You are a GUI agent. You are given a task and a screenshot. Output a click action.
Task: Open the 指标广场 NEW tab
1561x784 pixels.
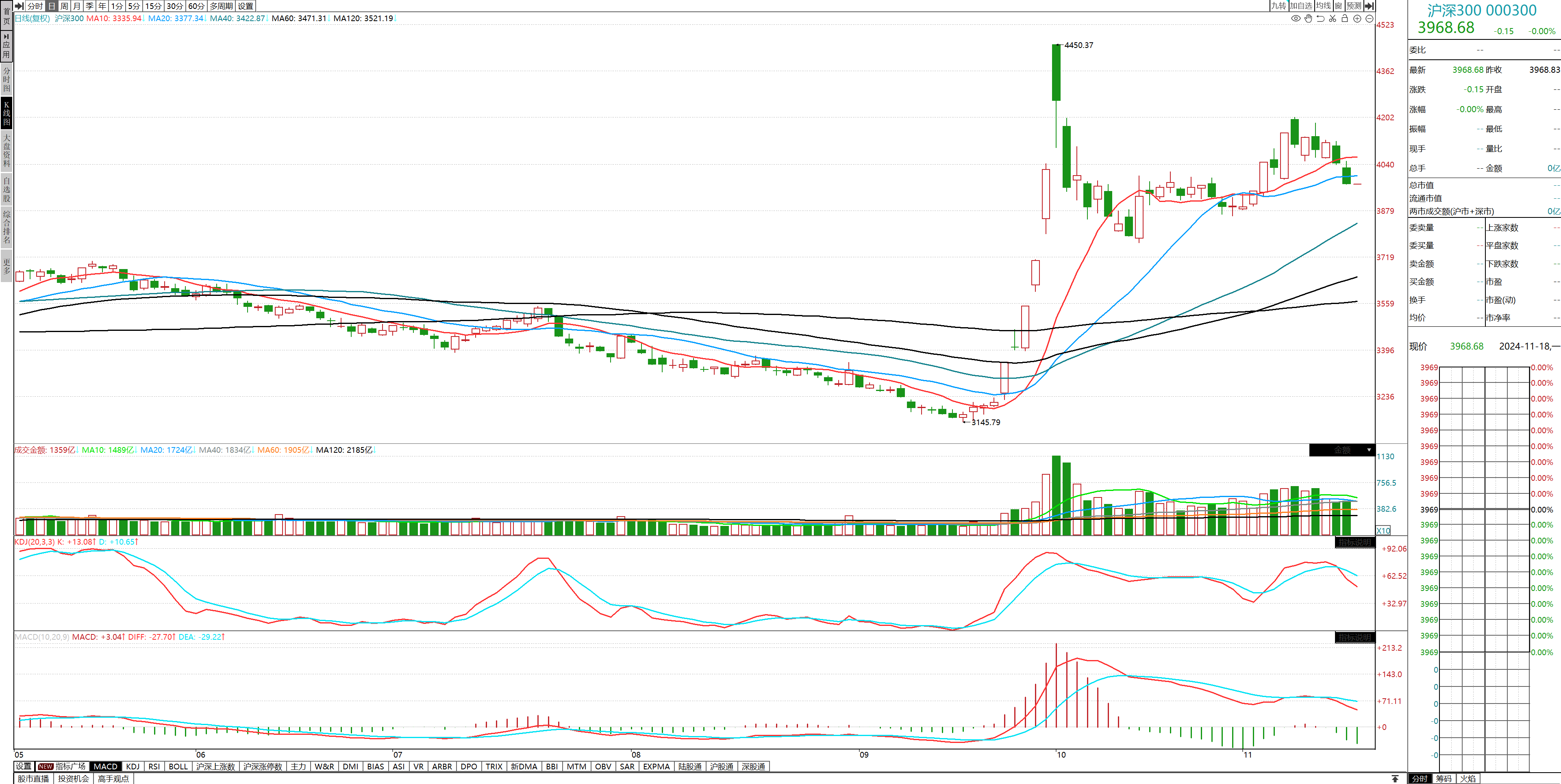coord(63,767)
